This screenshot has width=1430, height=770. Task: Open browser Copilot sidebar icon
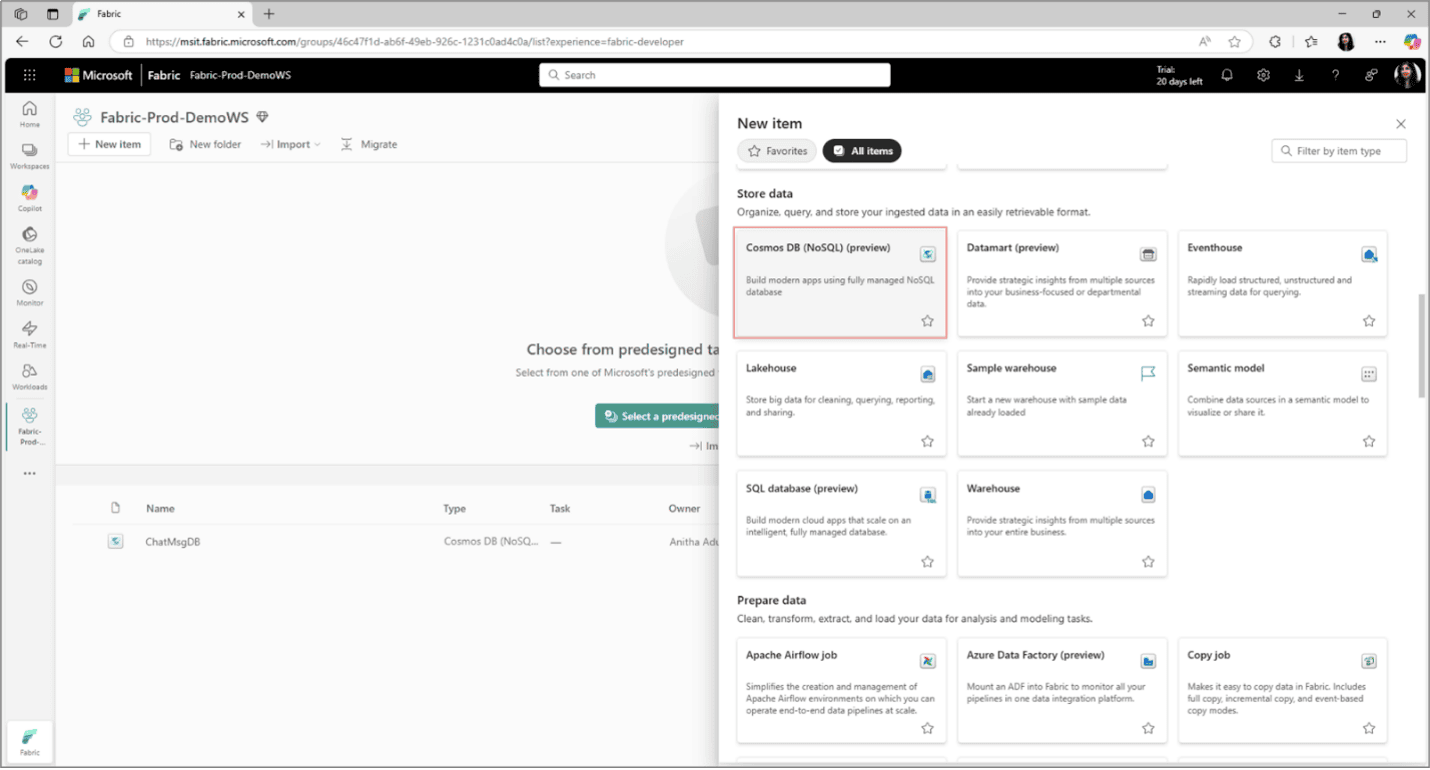[x=1412, y=42]
